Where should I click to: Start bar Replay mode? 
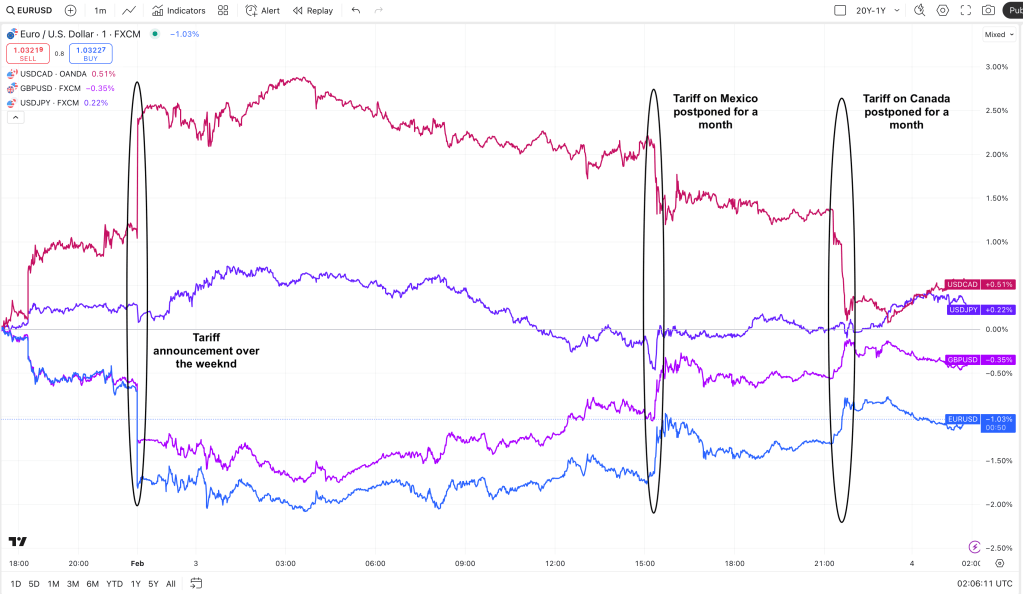pos(313,11)
